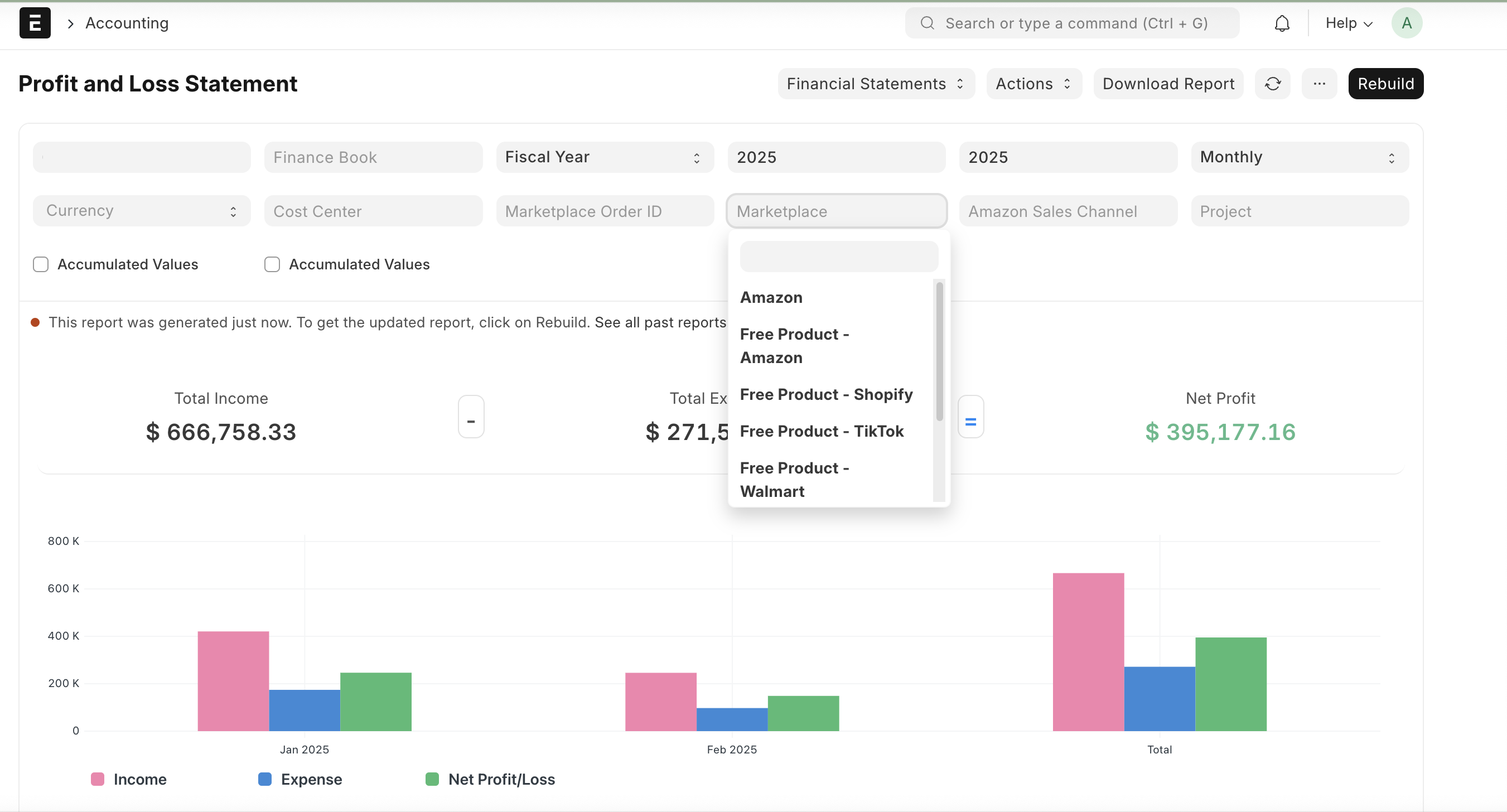
Task: Enable the first Accumulated Values checkbox
Action: [x=40, y=264]
